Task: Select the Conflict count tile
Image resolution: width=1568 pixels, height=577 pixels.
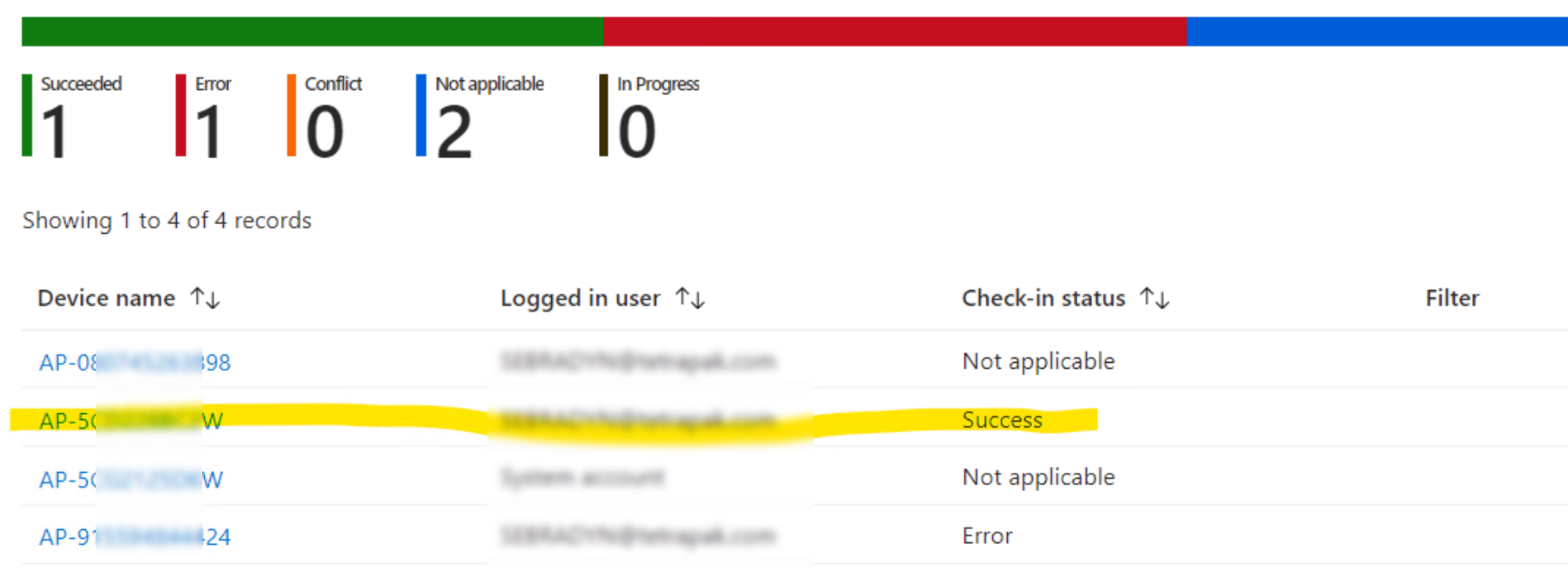Action: (325, 116)
